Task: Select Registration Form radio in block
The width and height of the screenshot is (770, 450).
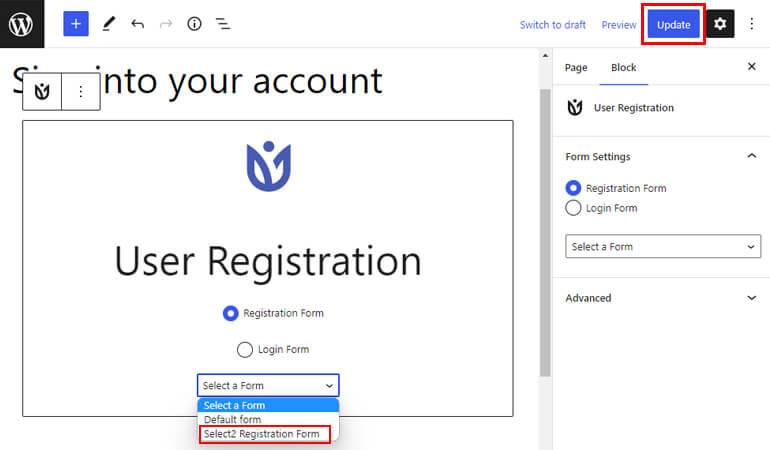Action: point(230,313)
